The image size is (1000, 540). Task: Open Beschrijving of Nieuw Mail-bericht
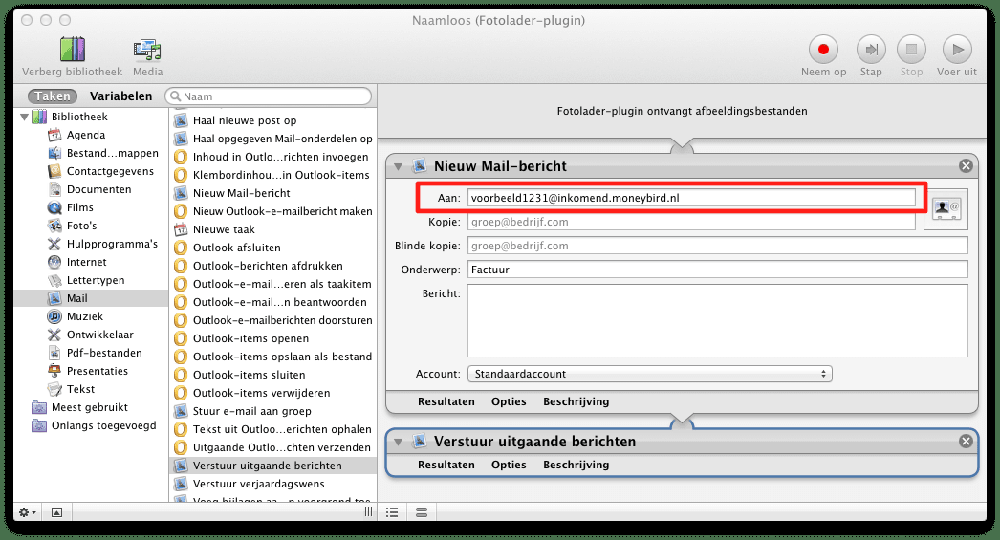tap(576, 402)
